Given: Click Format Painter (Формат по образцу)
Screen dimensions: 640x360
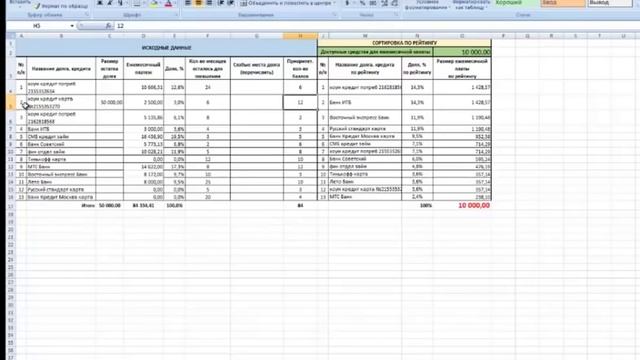Looking at the screenshot, I should (x=61, y=6).
